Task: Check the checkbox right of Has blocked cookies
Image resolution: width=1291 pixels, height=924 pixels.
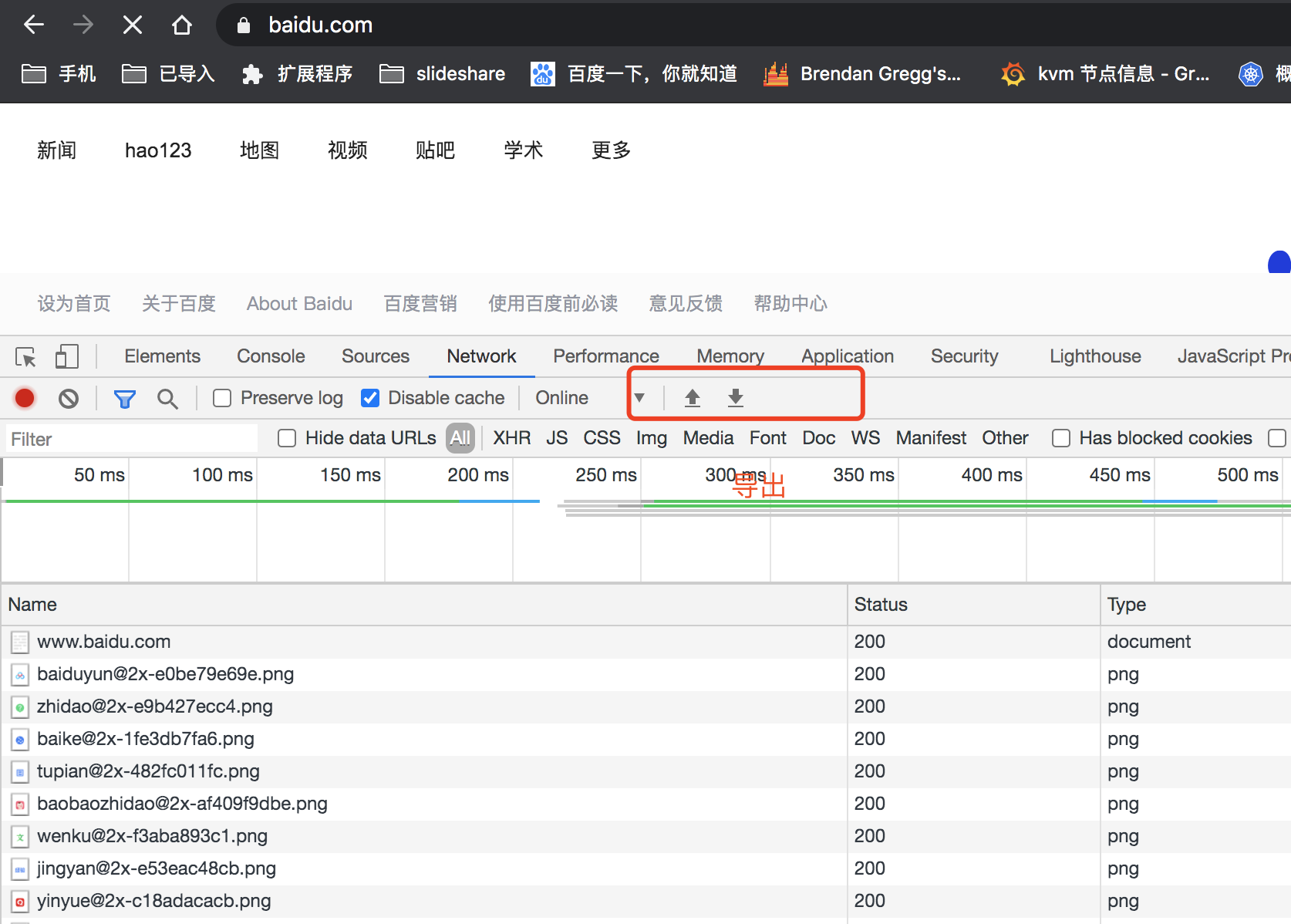Action: point(1277,438)
